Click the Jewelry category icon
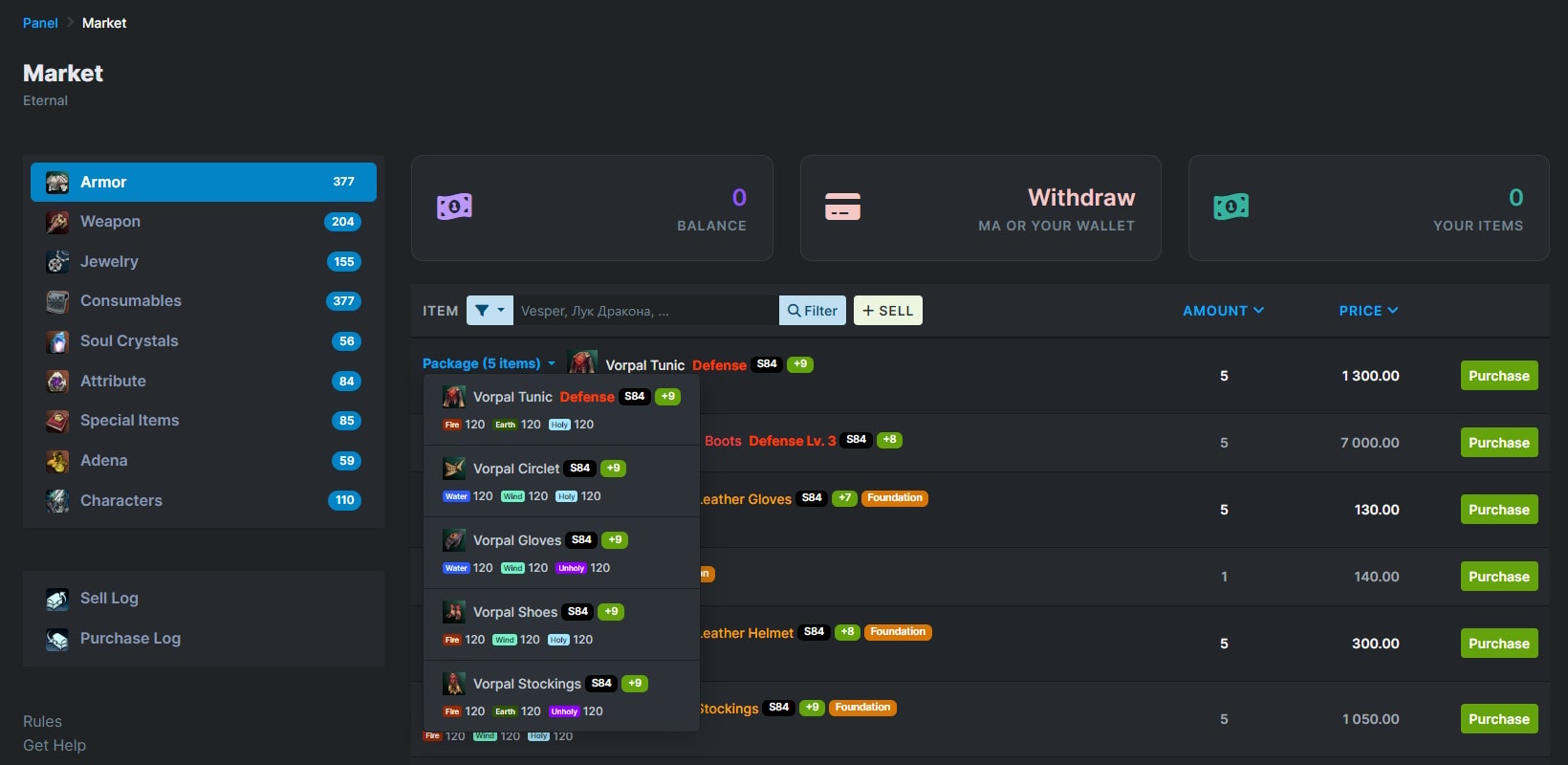Viewport: 1568px width, 765px height. pyautogui.click(x=57, y=262)
